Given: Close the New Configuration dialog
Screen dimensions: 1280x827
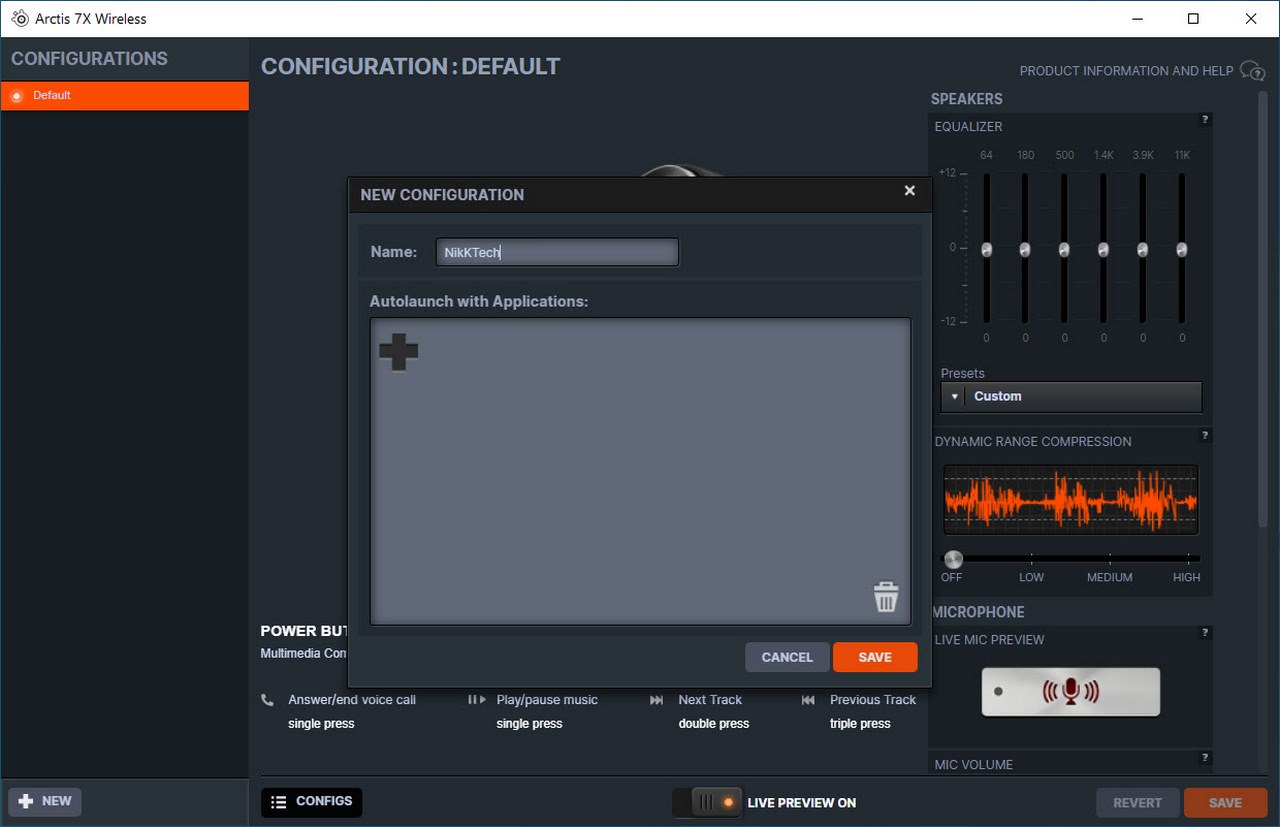Looking at the screenshot, I should pos(909,190).
